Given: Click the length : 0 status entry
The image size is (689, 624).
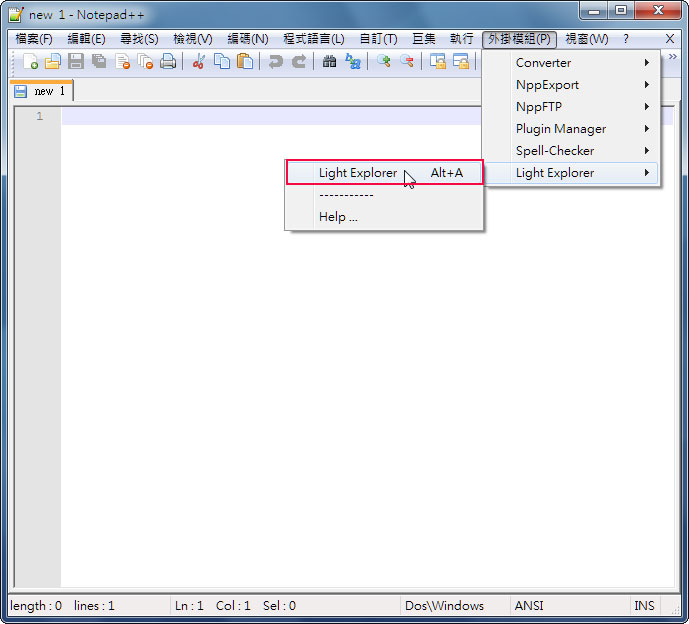Looking at the screenshot, I should tap(36, 606).
